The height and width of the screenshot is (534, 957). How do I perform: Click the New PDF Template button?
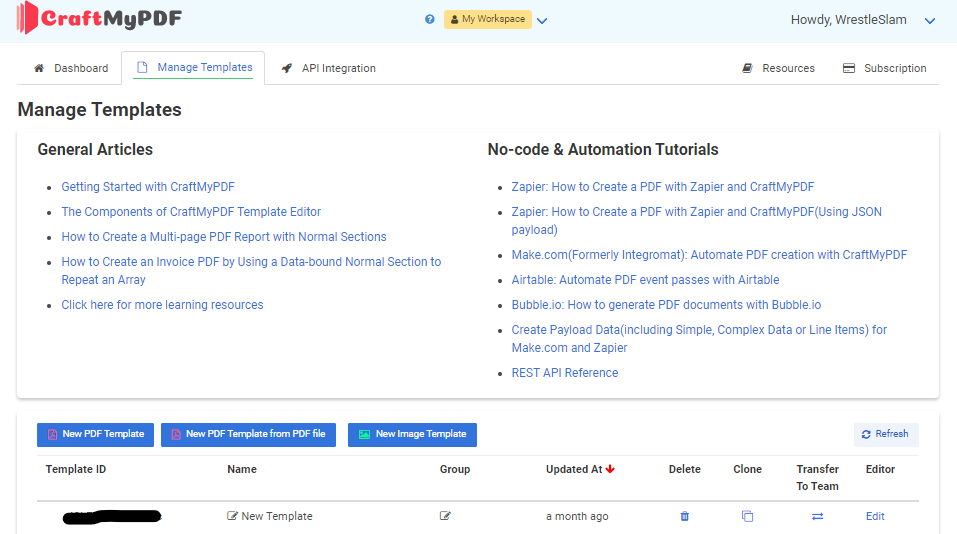[95, 435]
